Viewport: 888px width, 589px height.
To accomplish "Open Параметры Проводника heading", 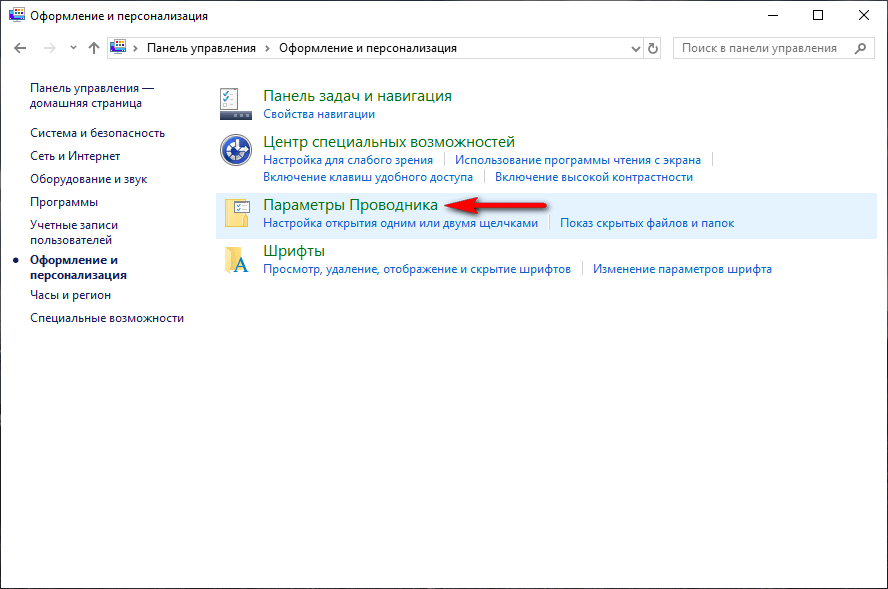I will point(351,204).
